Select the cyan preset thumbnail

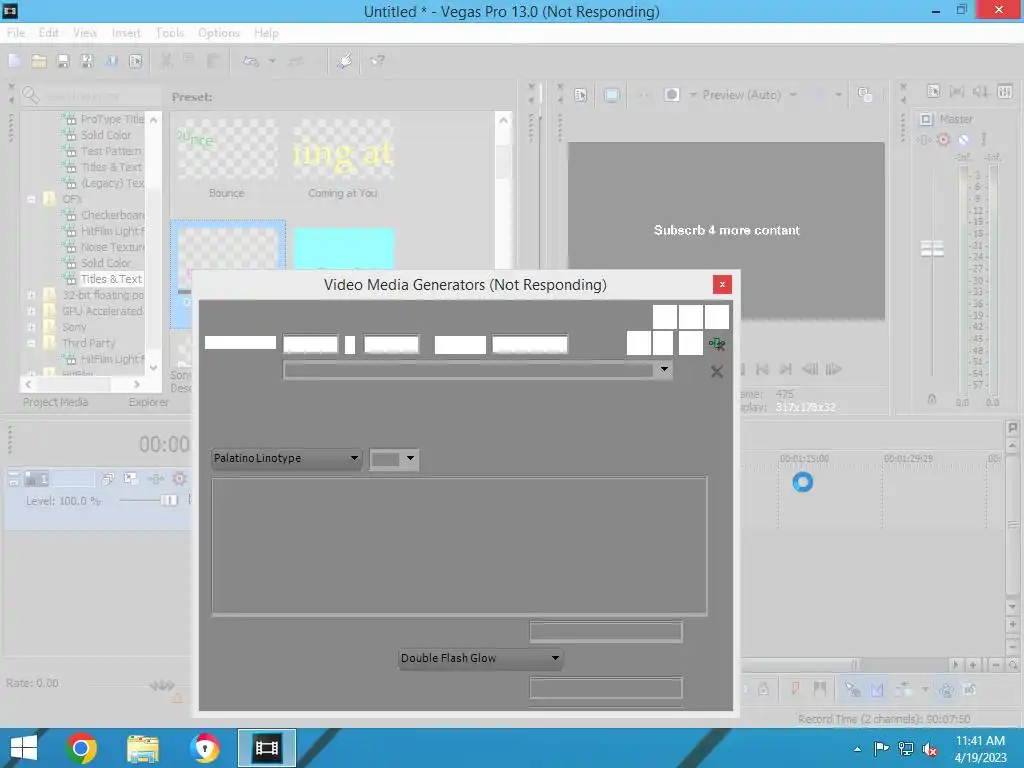(x=344, y=248)
